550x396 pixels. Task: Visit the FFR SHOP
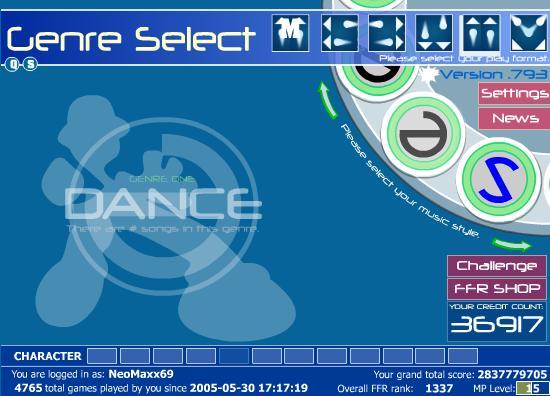496,289
